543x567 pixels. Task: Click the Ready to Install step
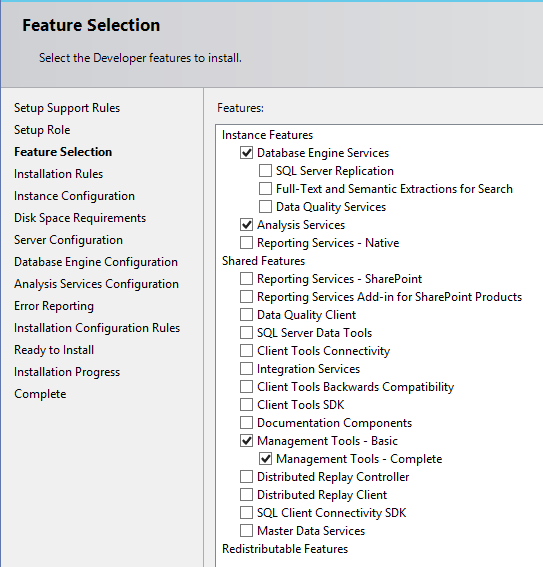click(54, 350)
